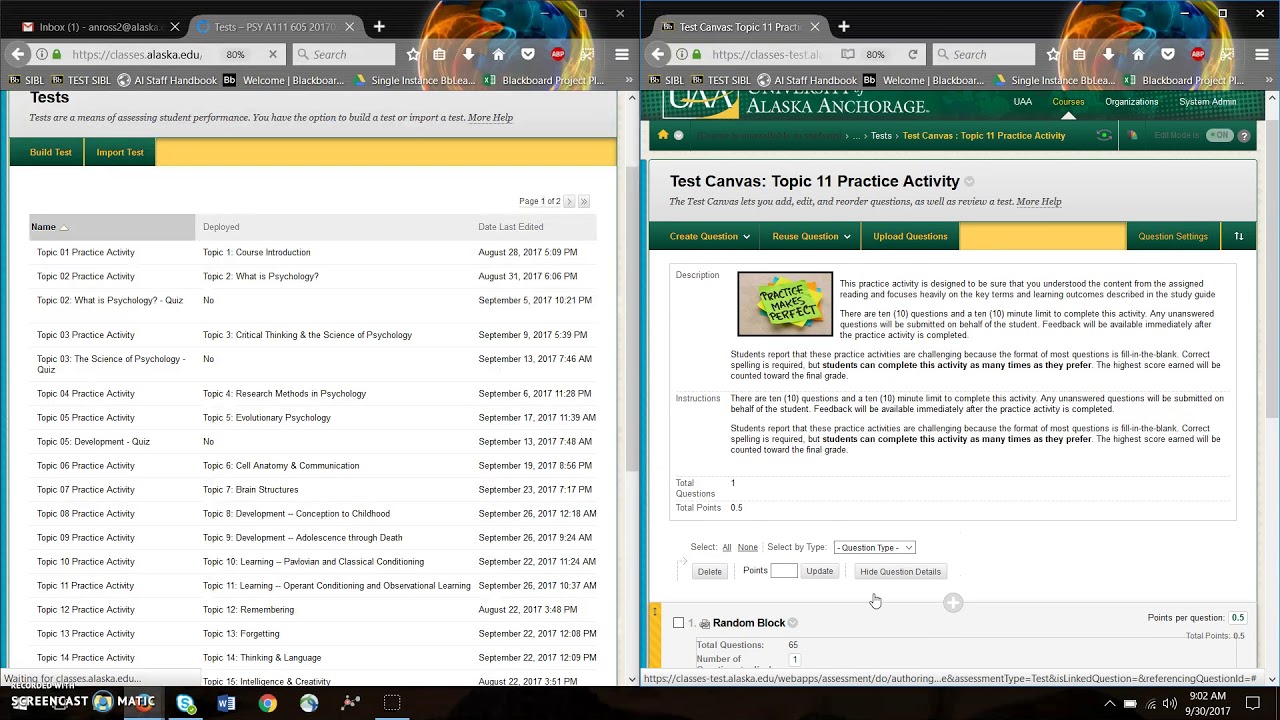This screenshot has width=1280, height=720.
Task: Click Blackboard course home icon in breadcrumb
Action: pos(662,135)
